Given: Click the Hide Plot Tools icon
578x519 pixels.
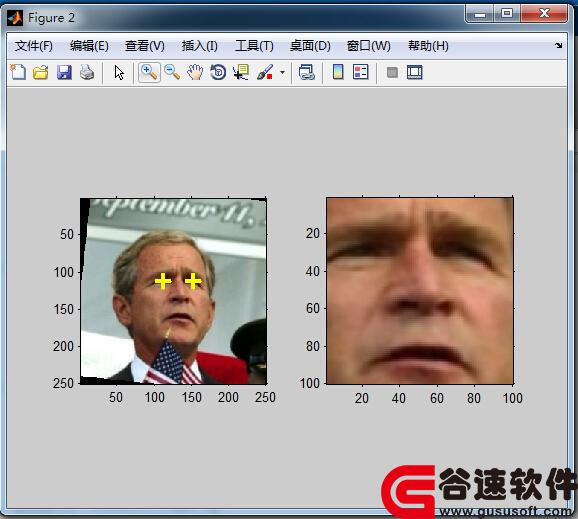Looking at the screenshot, I should click(392, 72).
